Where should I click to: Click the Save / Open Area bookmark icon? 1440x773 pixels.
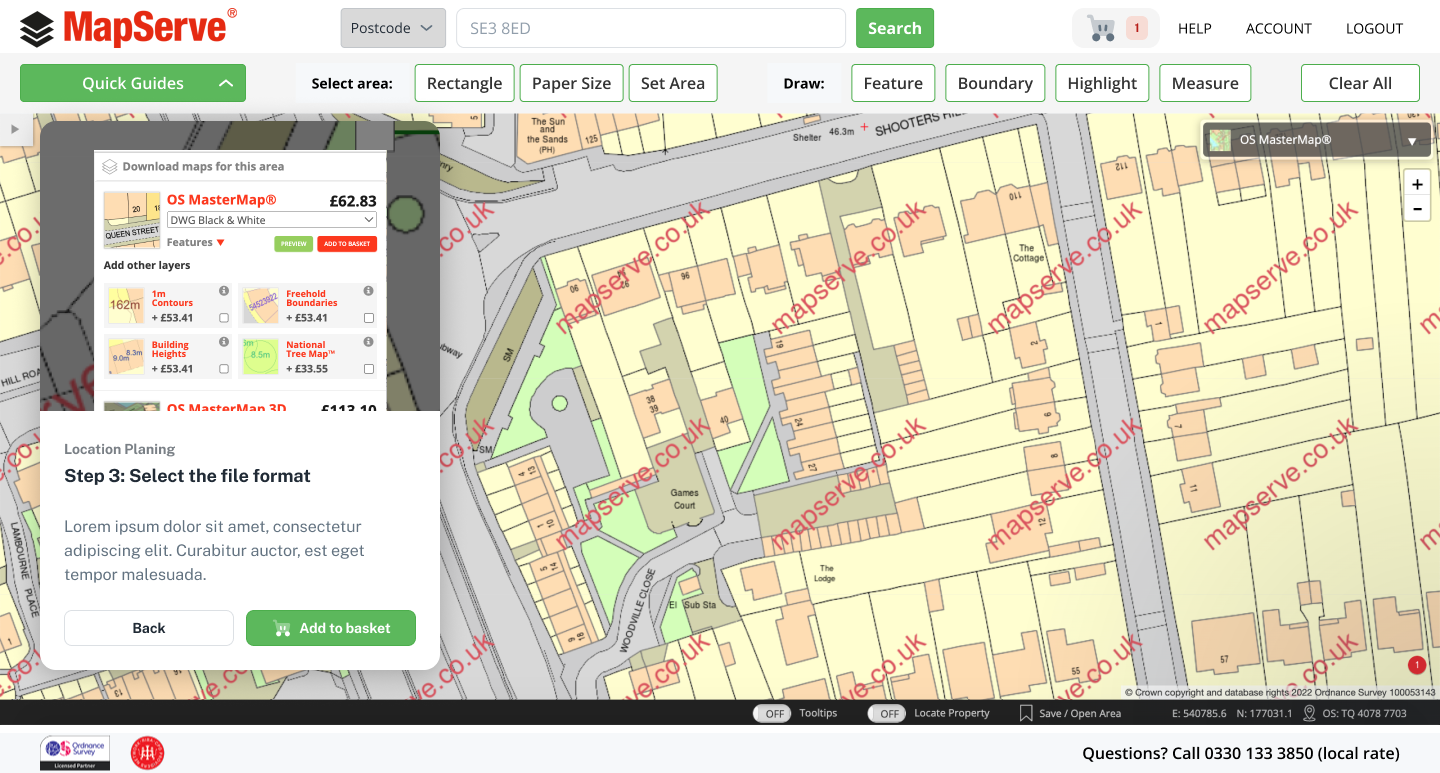click(1025, 713)
